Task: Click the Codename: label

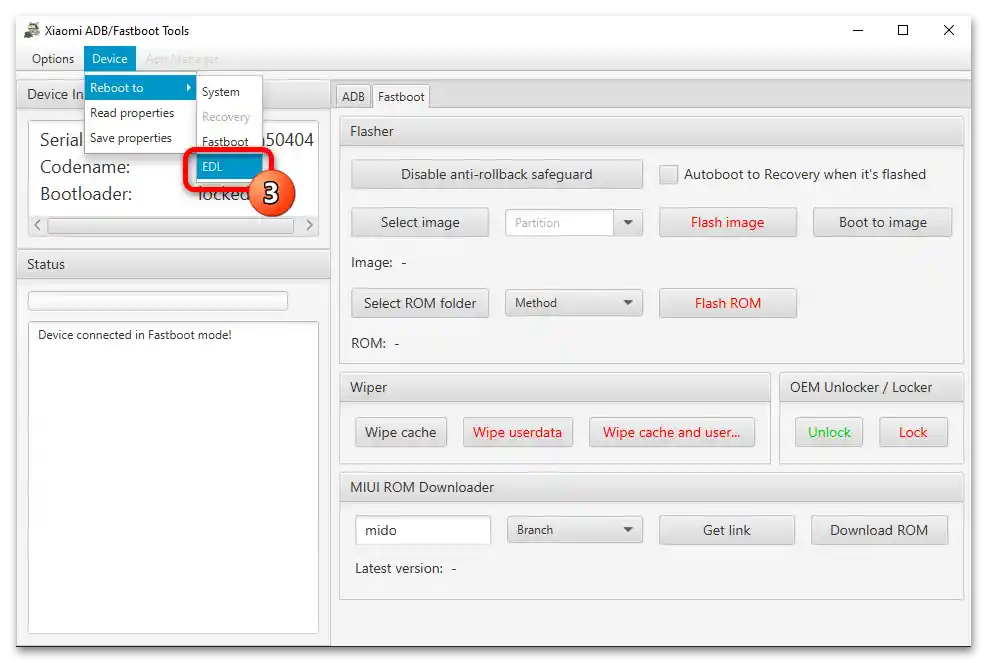Action: (x=85, y=167)
